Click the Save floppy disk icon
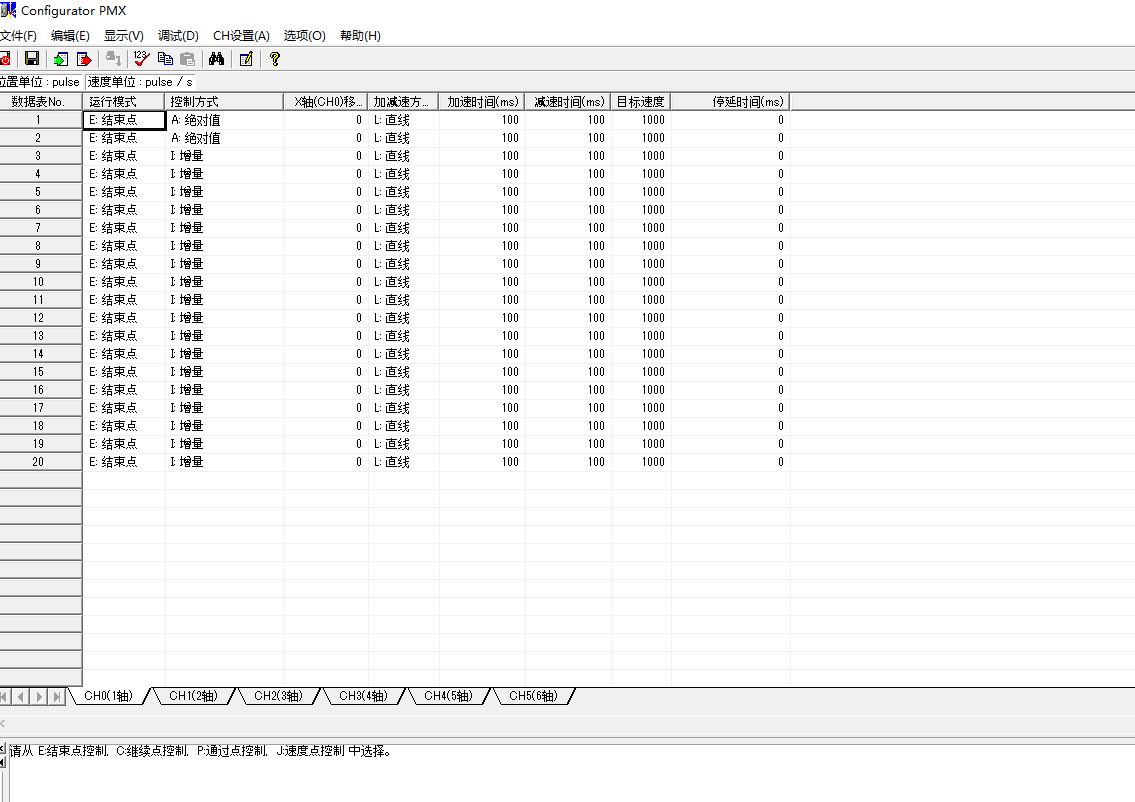1135x802 pixels. (32, 59)
